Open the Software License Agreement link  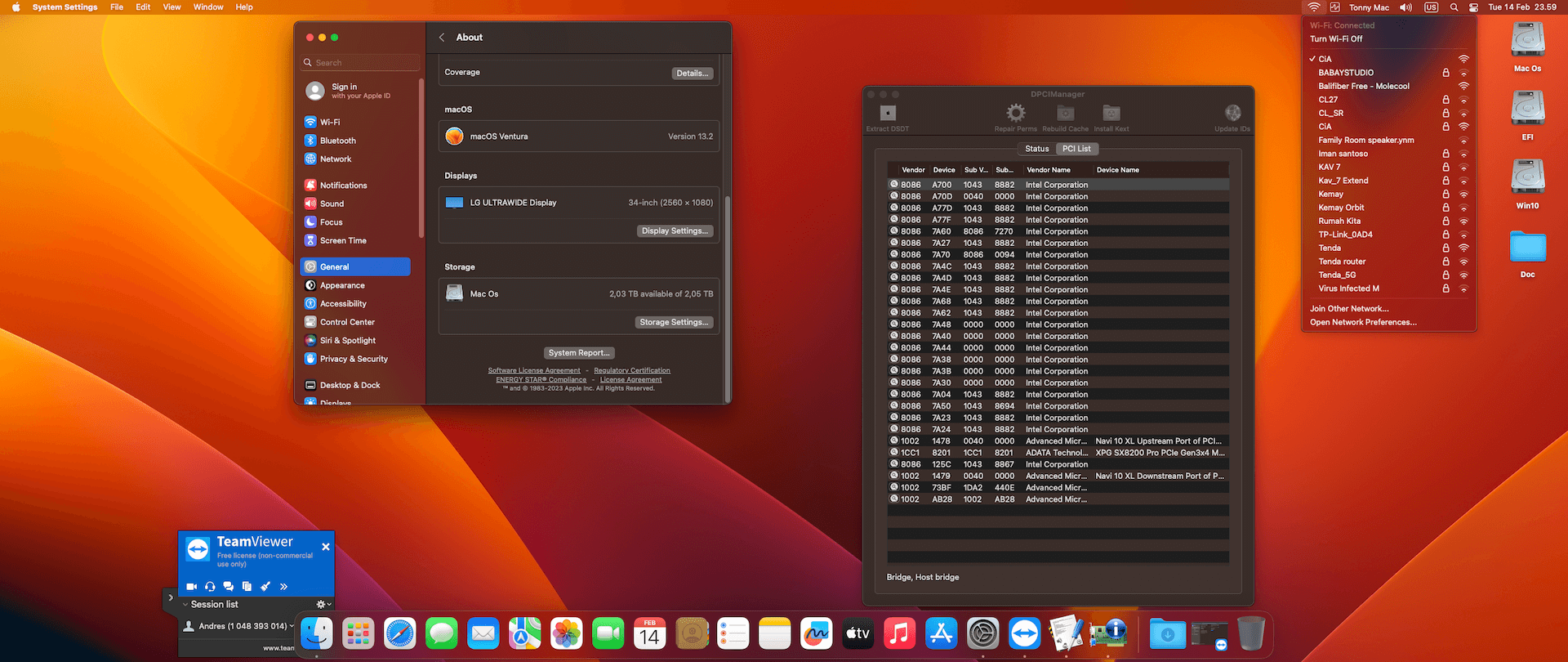(534, 371)
